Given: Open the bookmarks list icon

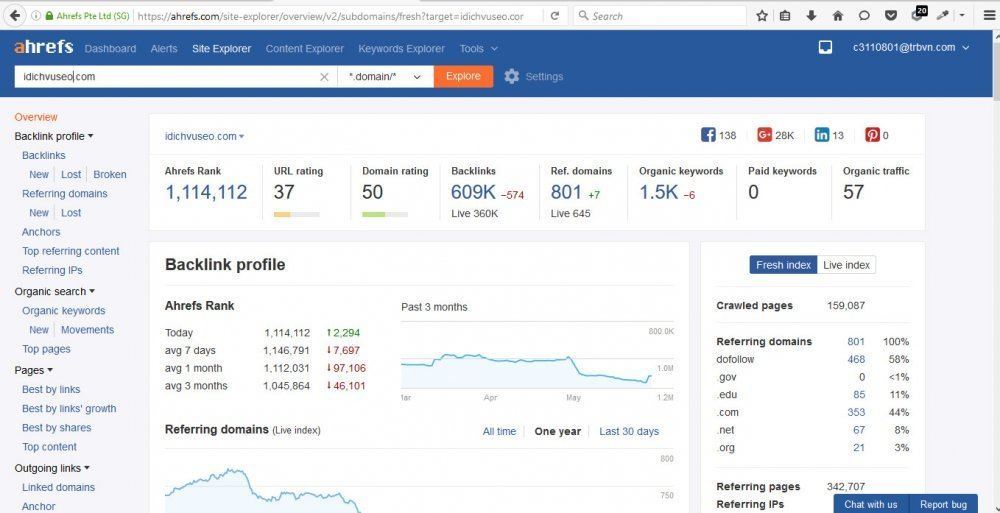Looking at the screenshot, I should 785,16.
